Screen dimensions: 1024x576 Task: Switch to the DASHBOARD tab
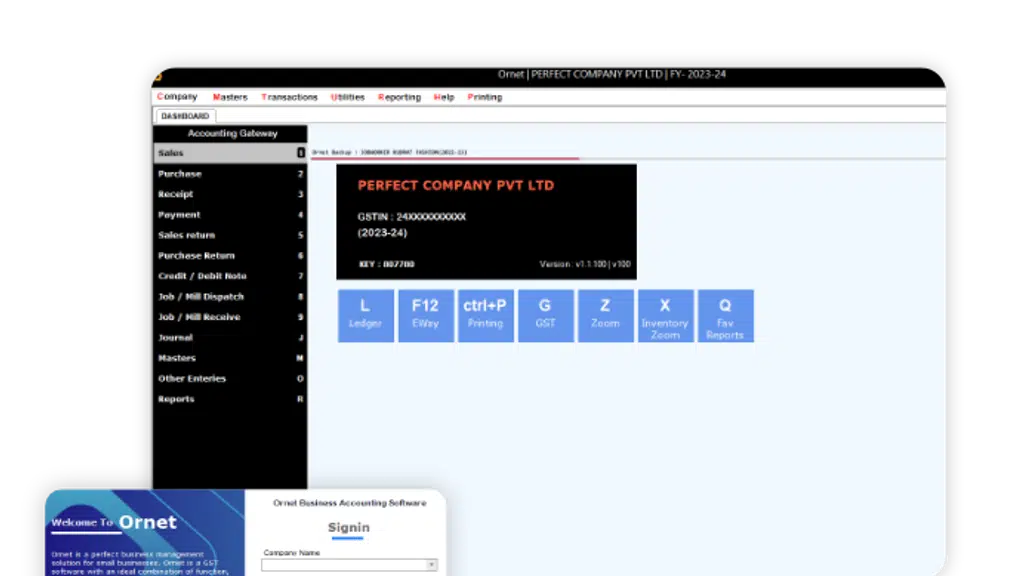[185, 116]
